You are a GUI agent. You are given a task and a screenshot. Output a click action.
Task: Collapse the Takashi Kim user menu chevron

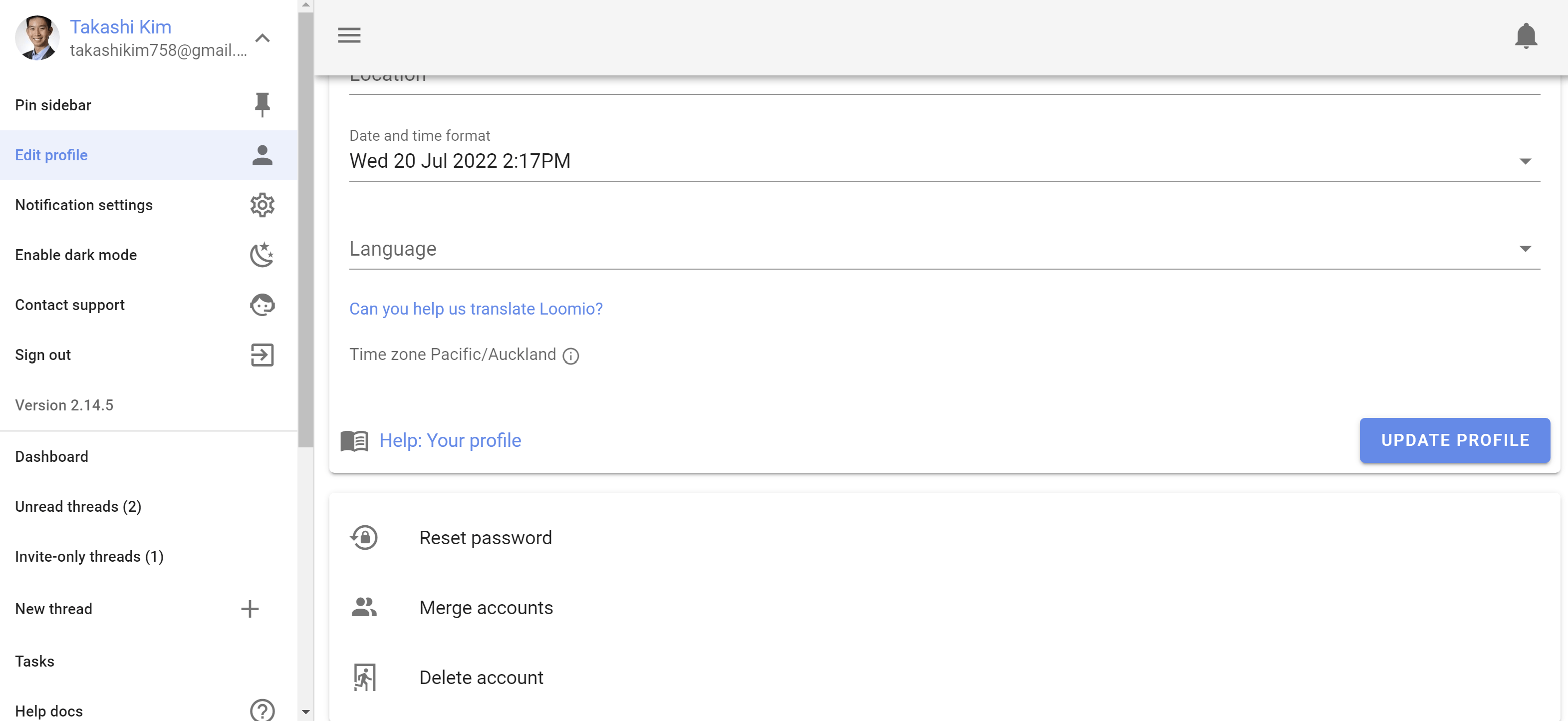[261, 38]
